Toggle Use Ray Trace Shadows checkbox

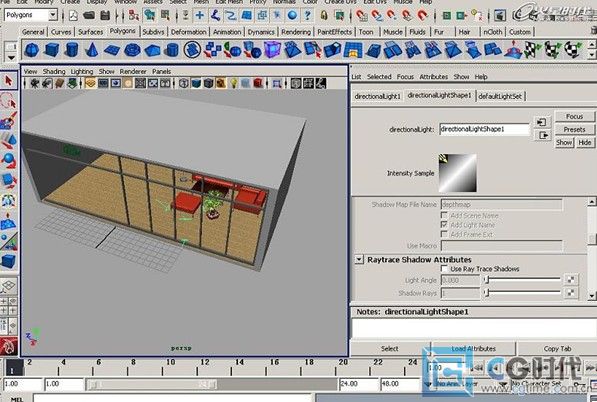point(444,269)
